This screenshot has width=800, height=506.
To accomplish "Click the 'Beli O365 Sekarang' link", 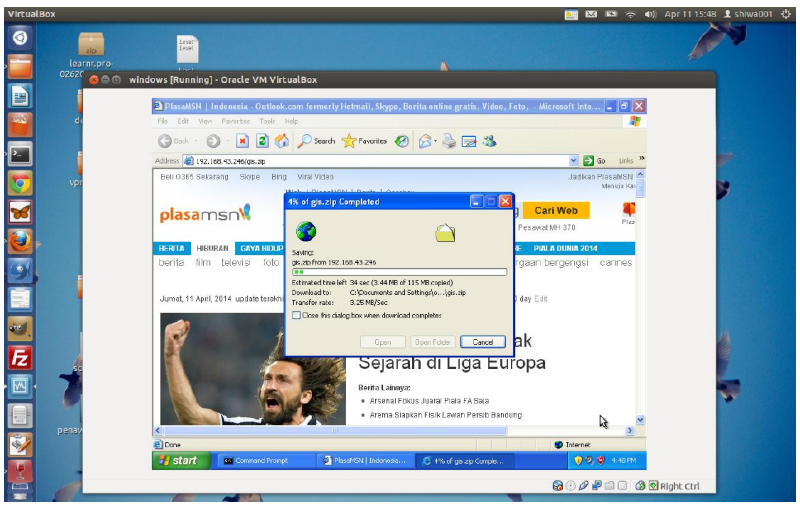I will click(x=194, y=177).
